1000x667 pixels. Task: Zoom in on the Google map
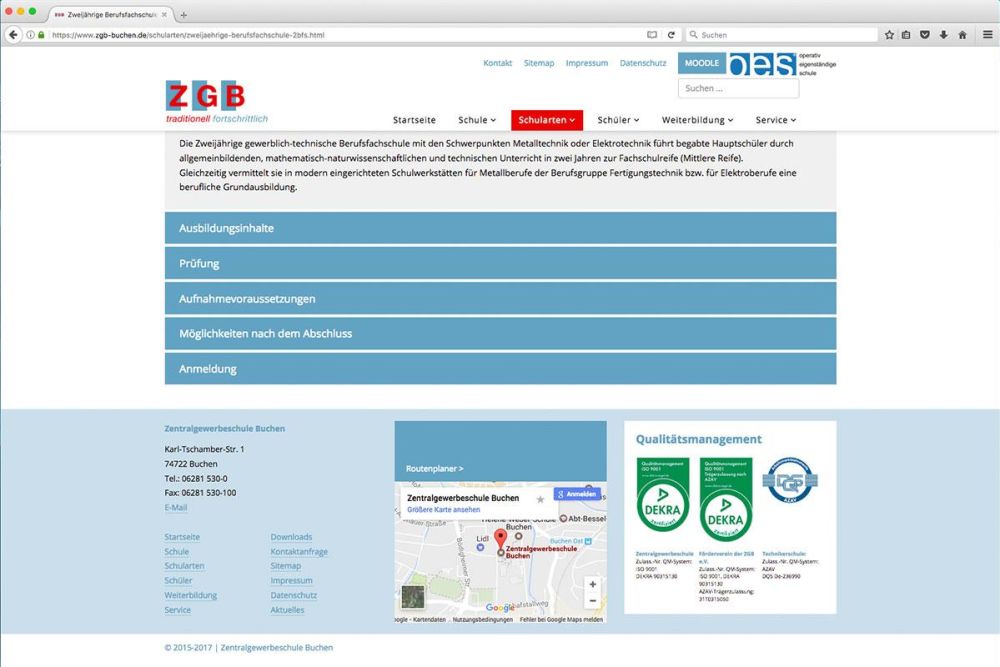point(592,583)
